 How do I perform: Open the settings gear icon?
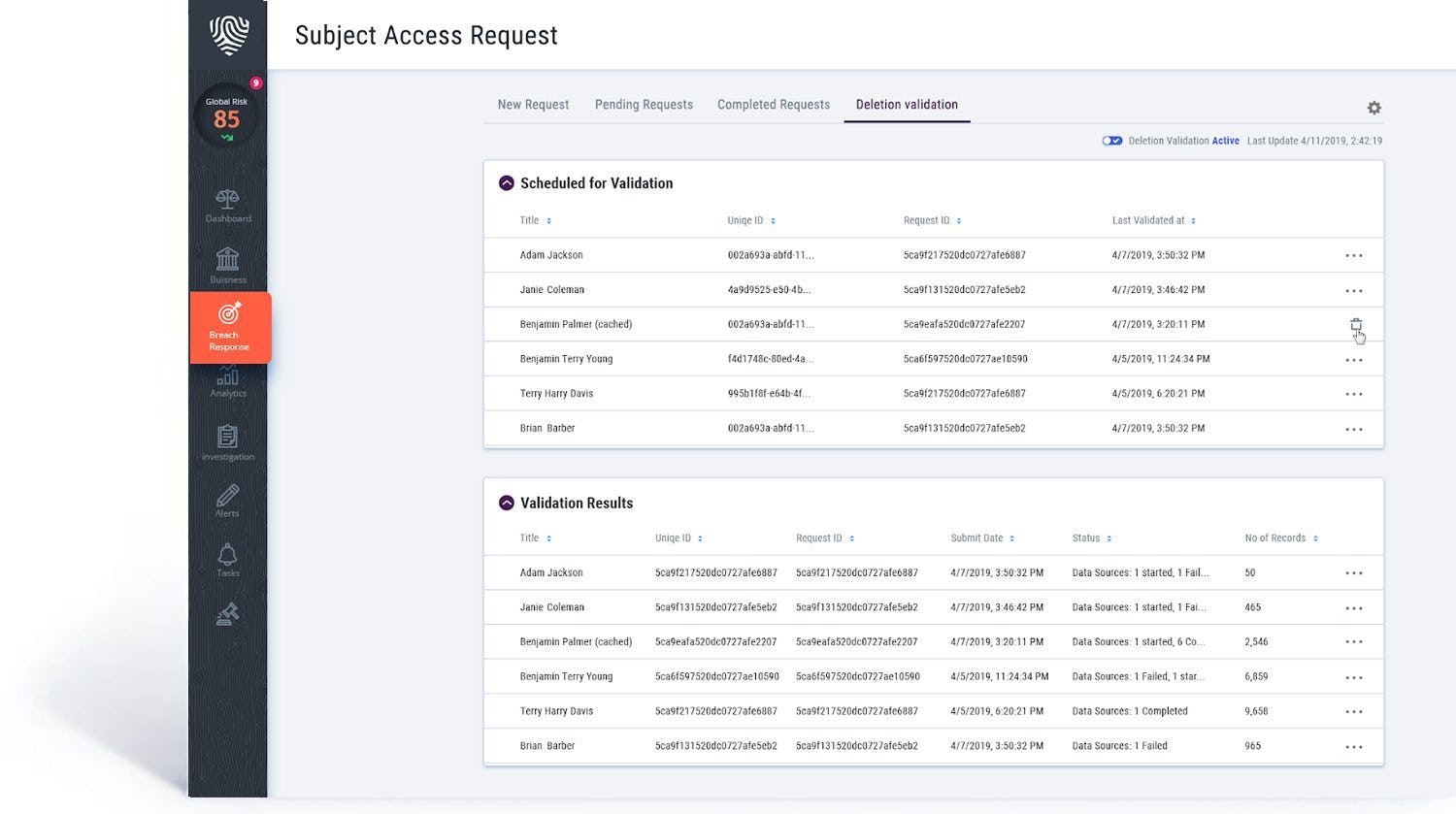coord(1373,108)
